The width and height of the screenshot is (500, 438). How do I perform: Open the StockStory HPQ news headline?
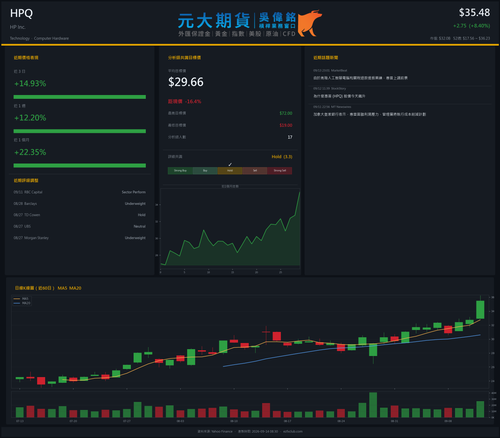click(339, 96)
